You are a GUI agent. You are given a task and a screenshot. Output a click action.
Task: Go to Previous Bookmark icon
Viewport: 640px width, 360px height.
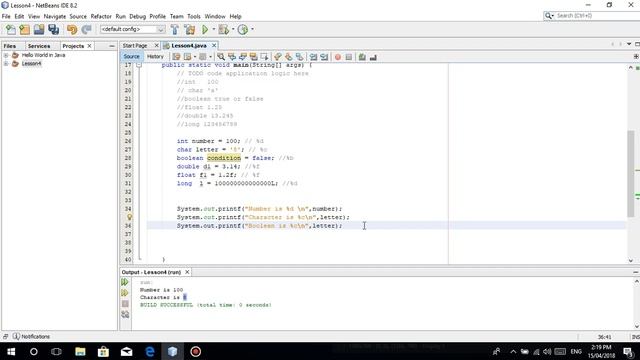pyautogui.click(x=278, y=57)
